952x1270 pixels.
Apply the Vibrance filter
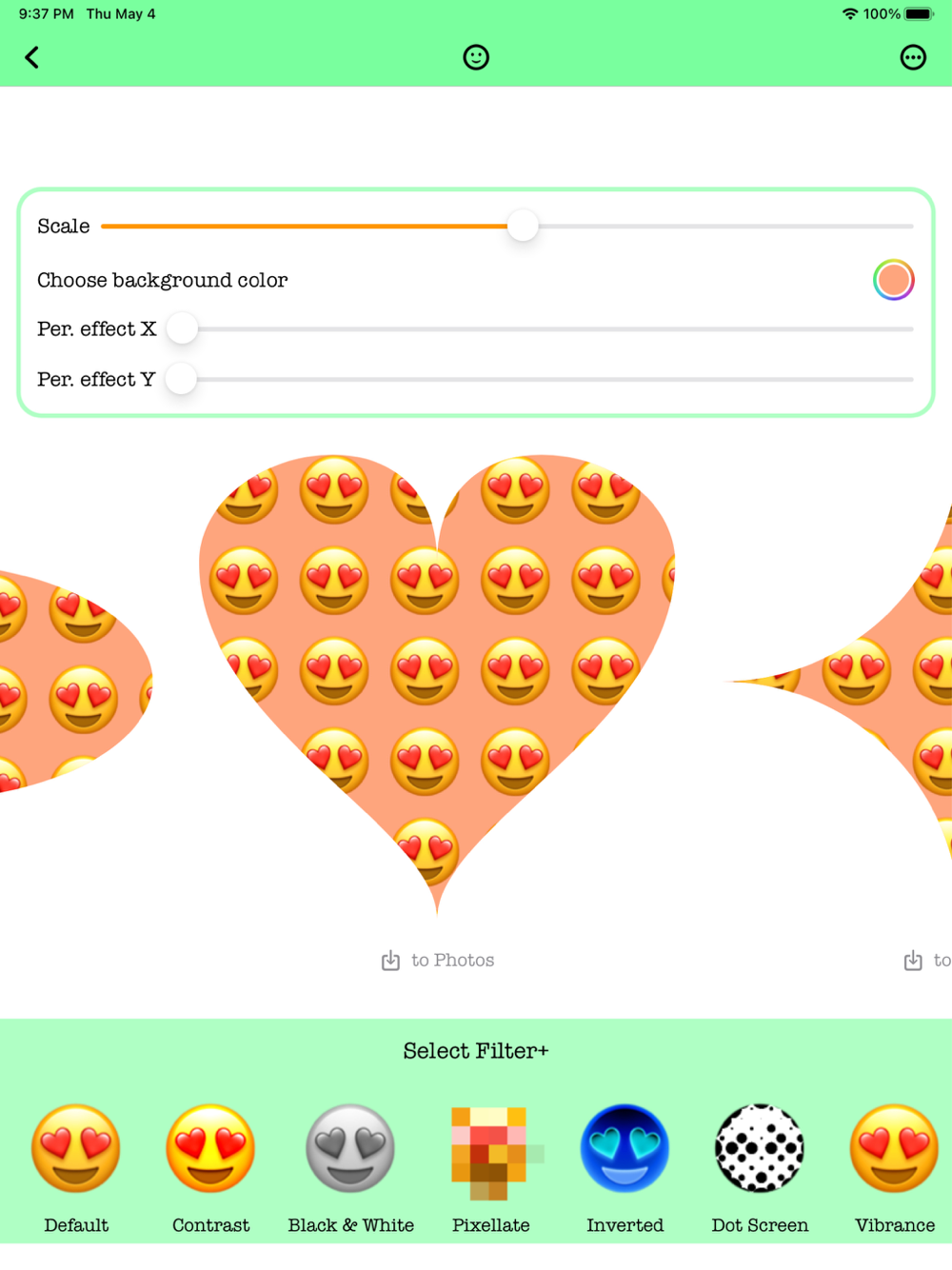(x=895, y=1149)
